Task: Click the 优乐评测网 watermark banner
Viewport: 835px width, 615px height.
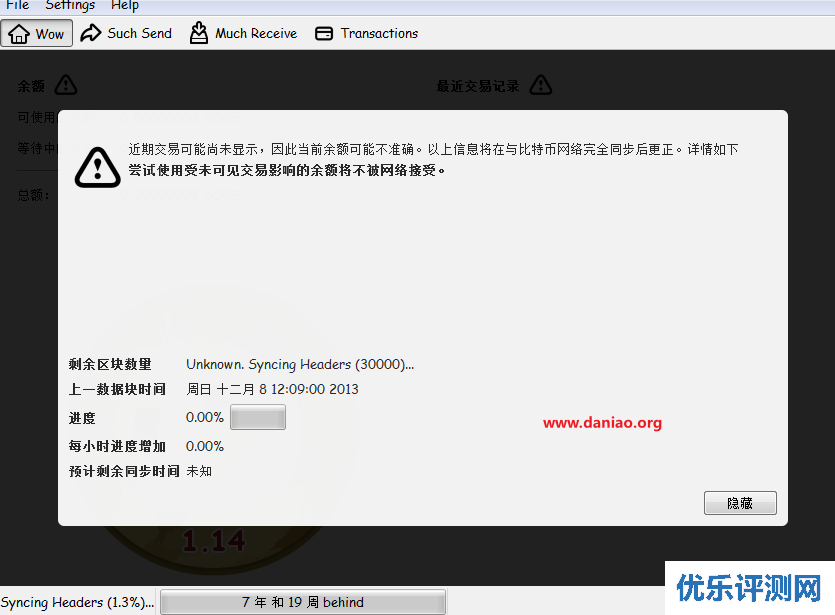Action: click(x=749, y=588)
